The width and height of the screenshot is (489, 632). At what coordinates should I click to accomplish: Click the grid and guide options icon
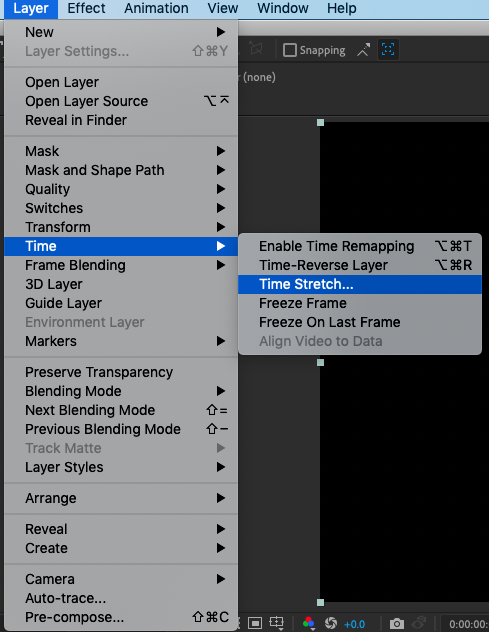click(x=277, y=623)
